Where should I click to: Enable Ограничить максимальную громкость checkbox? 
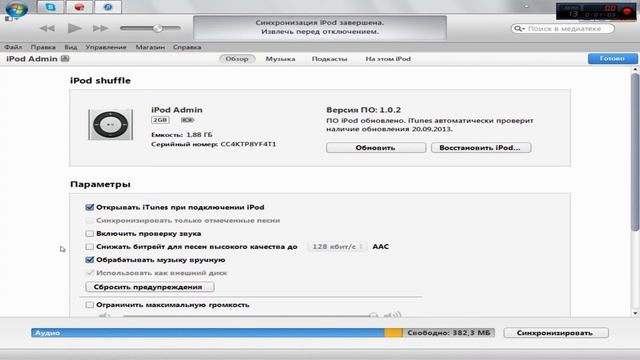pyautogui.click(x=90, y=304)
